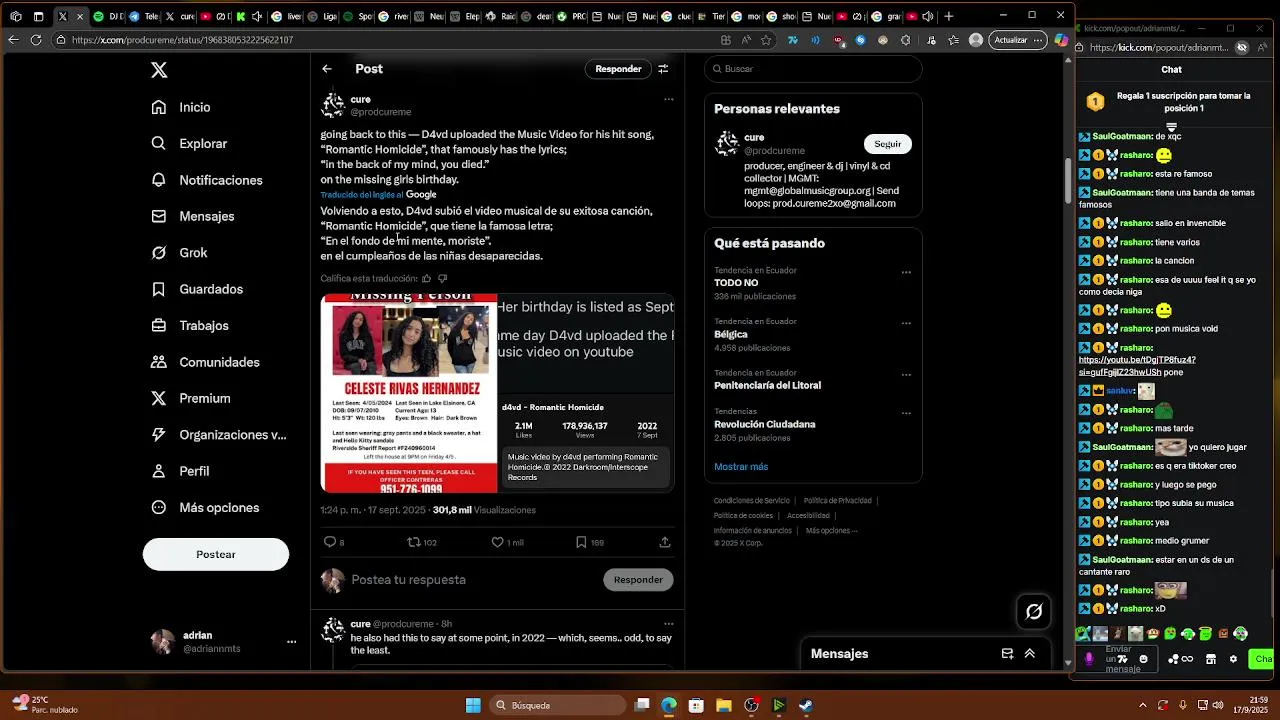Image resolution: width=1280 pixels, height=720 pixels.
Task: Click Seguir to follow cure
Action: pyautogui.click(x=887, y=144)
